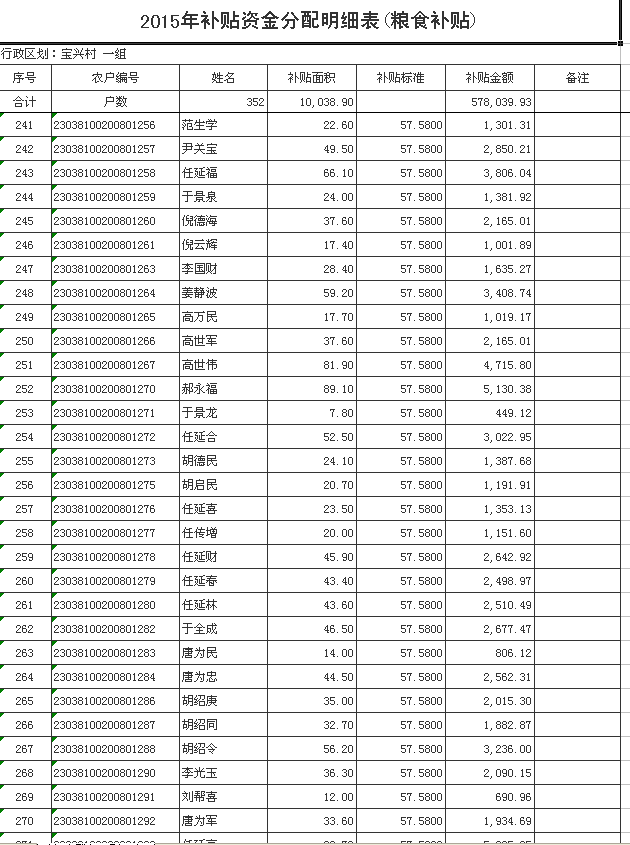This screenshot has width=630, height=845.
Task: Click the name cell 唐为民
Action: 223,653
